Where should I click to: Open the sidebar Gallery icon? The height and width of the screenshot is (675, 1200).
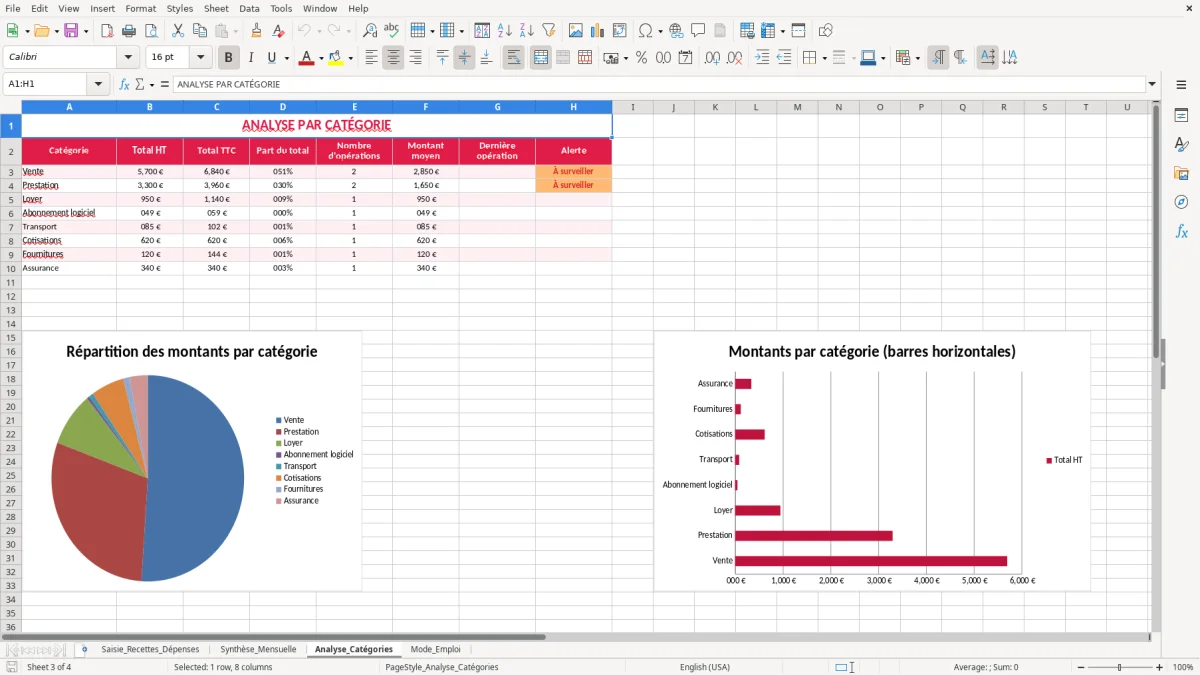1181,173
